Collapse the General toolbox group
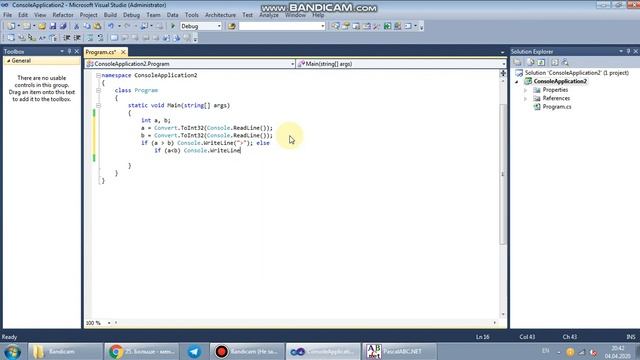The image size is (640, 360). point(8,61)
